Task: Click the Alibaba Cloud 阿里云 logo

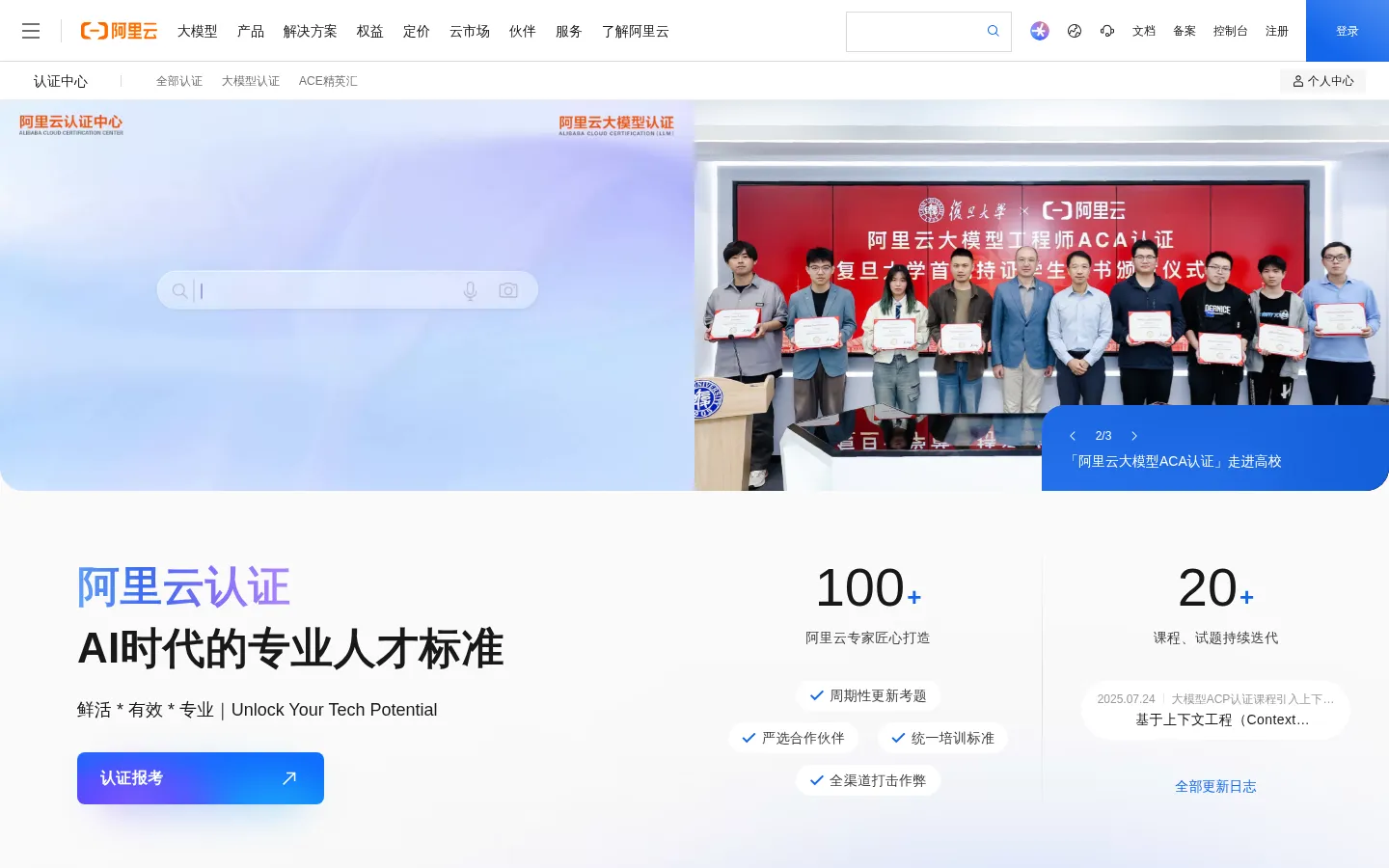Action: (x=119, y=31)
